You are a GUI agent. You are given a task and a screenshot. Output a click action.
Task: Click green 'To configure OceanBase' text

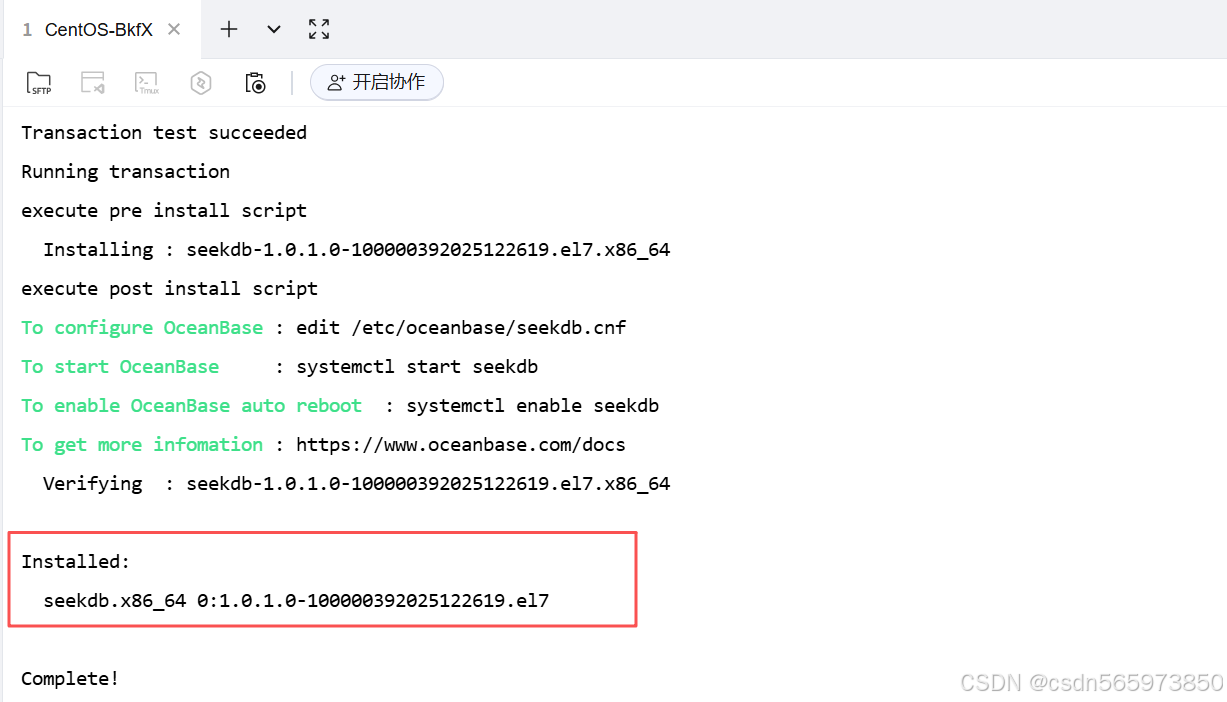142,327
